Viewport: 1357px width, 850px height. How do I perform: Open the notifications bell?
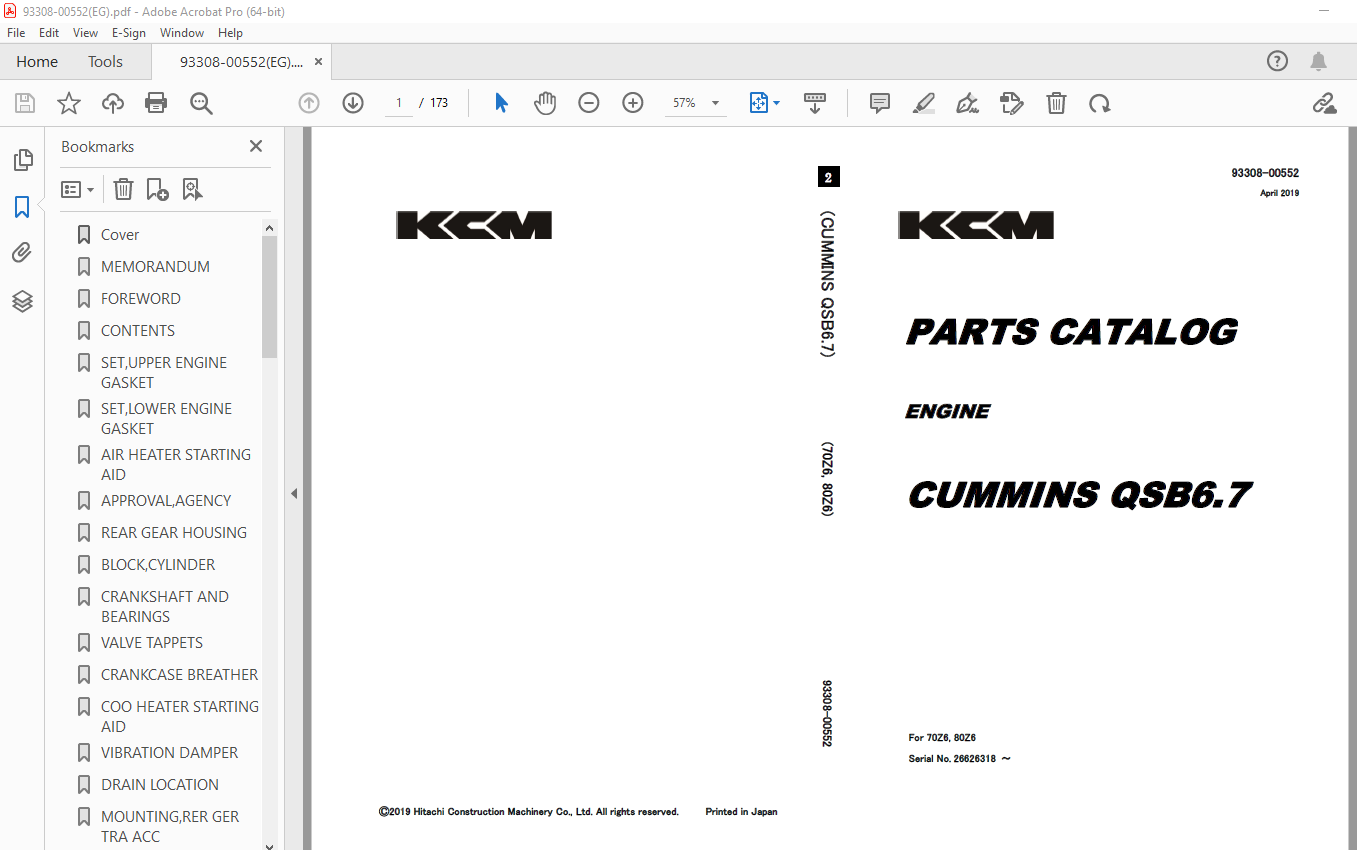point(1318,61)
